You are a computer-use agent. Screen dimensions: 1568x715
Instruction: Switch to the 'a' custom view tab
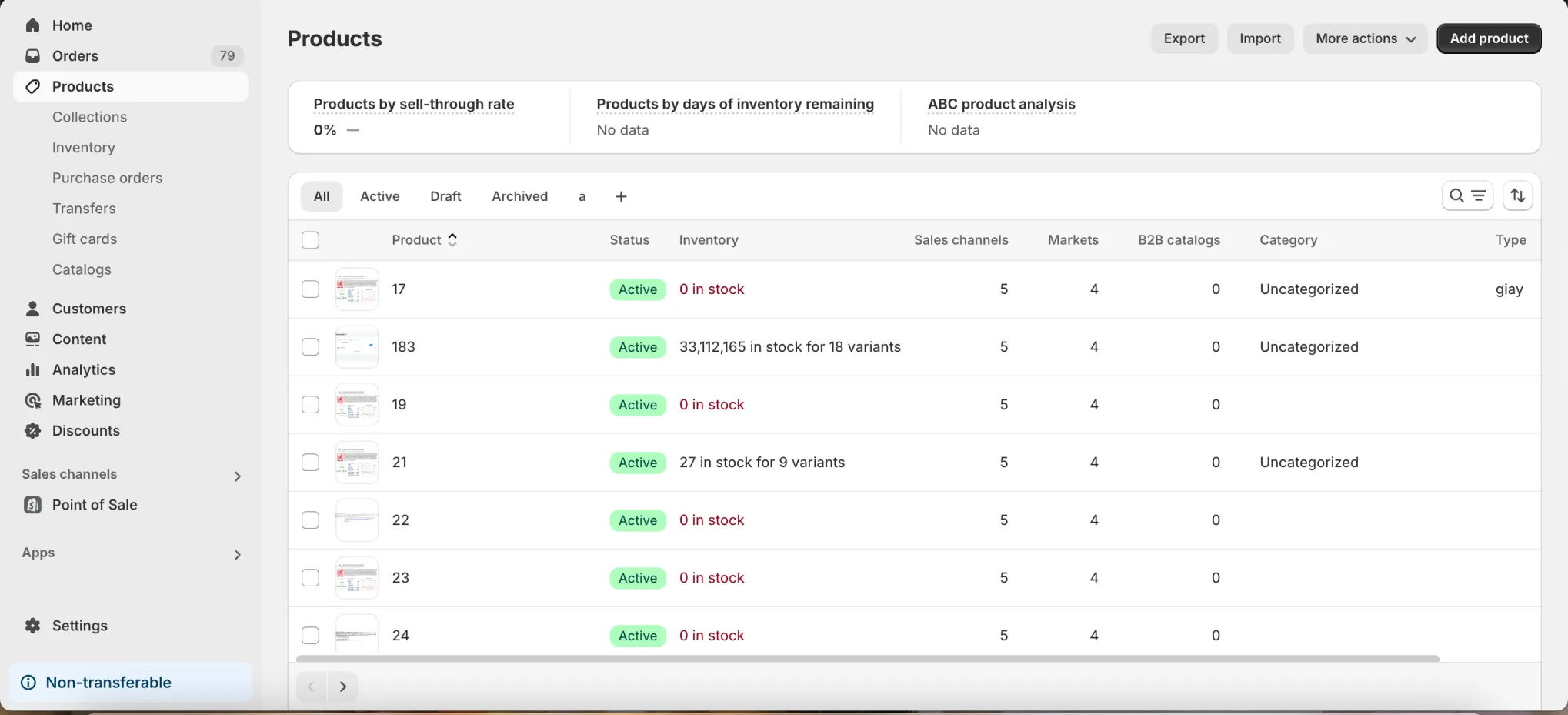pos(582,196)
